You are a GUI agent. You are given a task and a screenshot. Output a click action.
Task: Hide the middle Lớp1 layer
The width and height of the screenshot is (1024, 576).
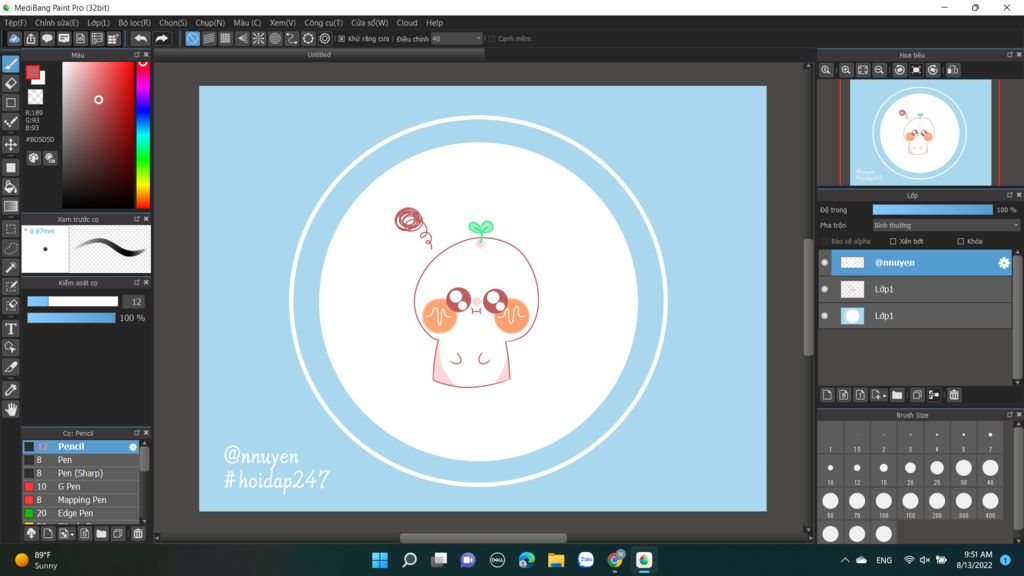click(825, 289)
